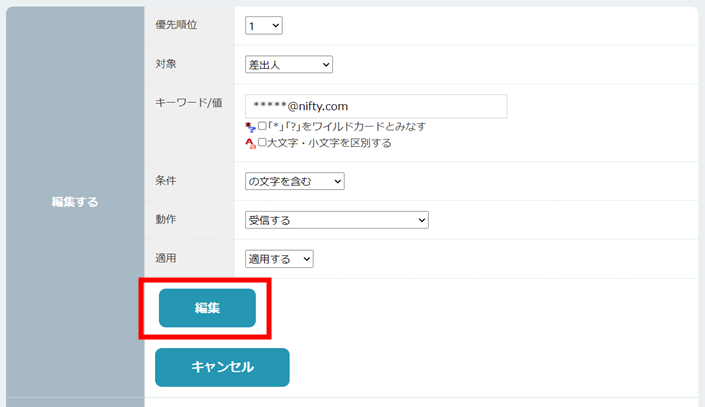This screenshot has width=705, height=407.
Task: Click the 動作 row label
Action: tap(168, 219)
